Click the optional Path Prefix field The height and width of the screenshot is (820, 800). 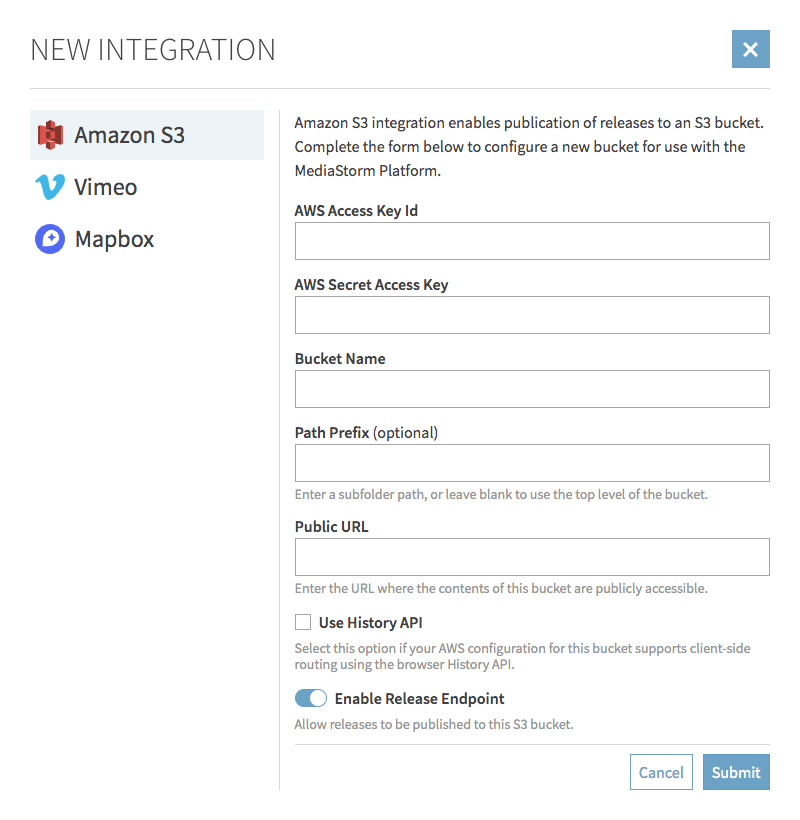tap(532, 463)
